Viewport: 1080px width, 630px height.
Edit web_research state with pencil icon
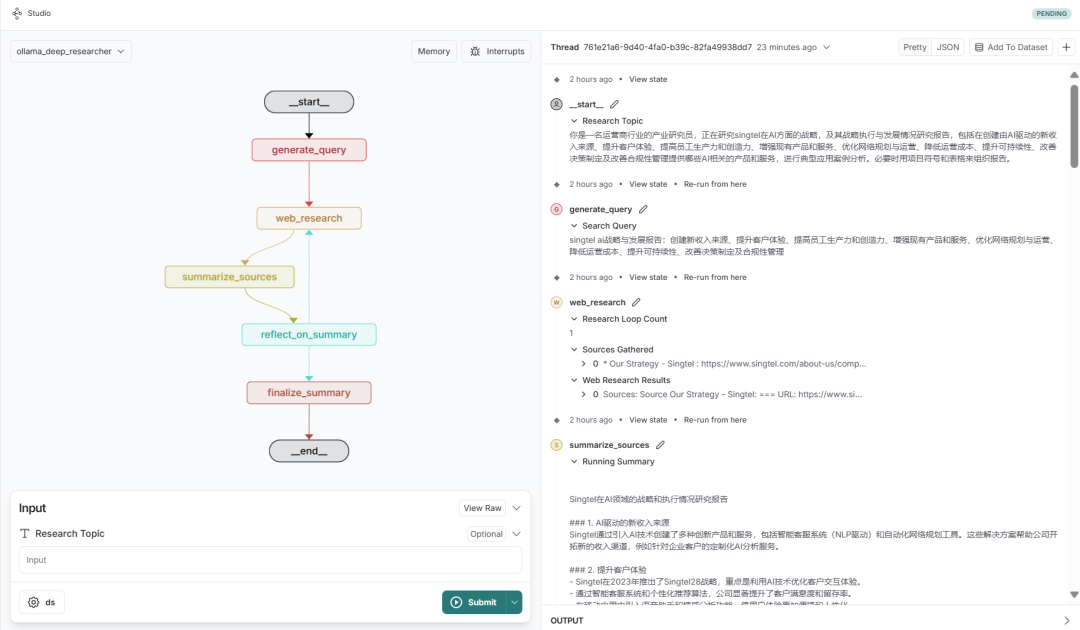636,302
